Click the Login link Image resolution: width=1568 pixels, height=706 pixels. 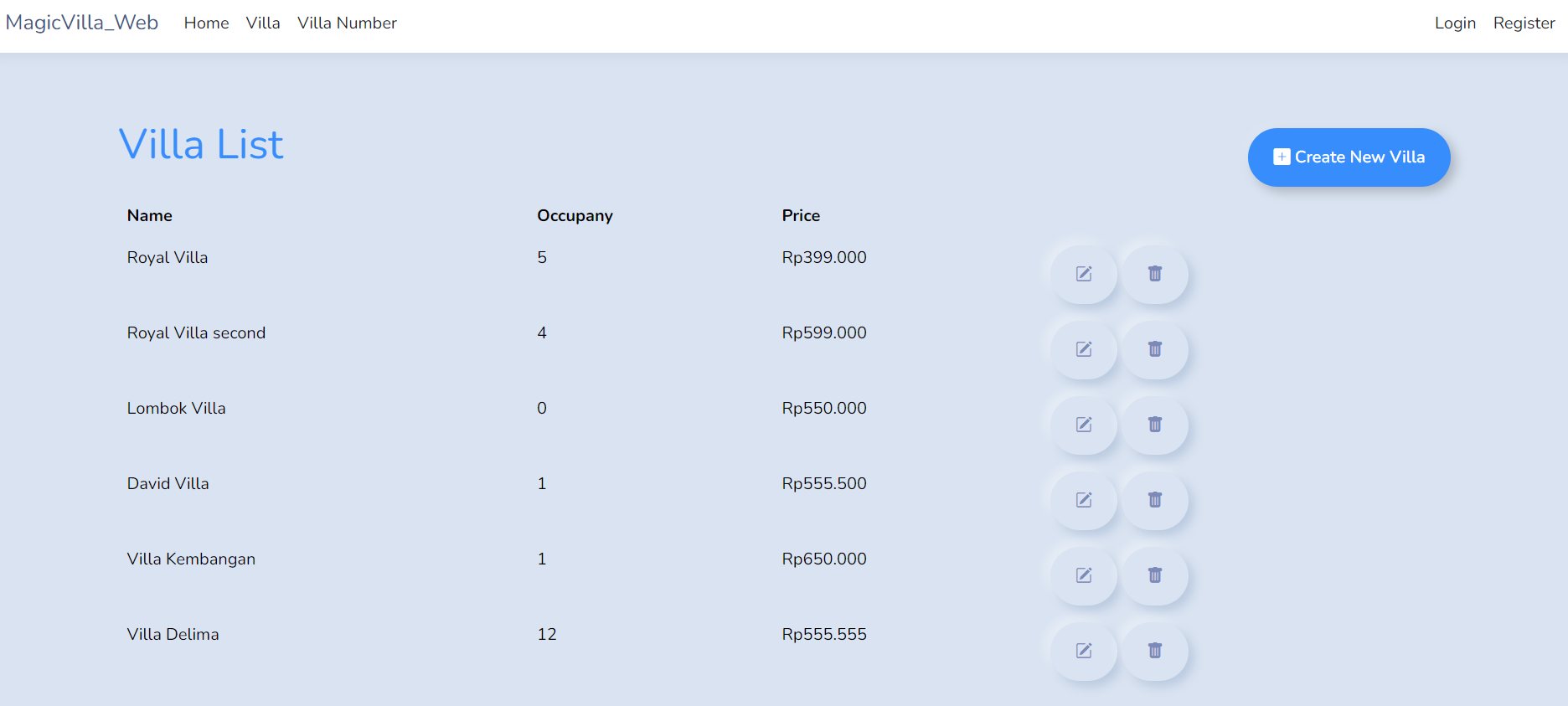tap(1455, 23)
